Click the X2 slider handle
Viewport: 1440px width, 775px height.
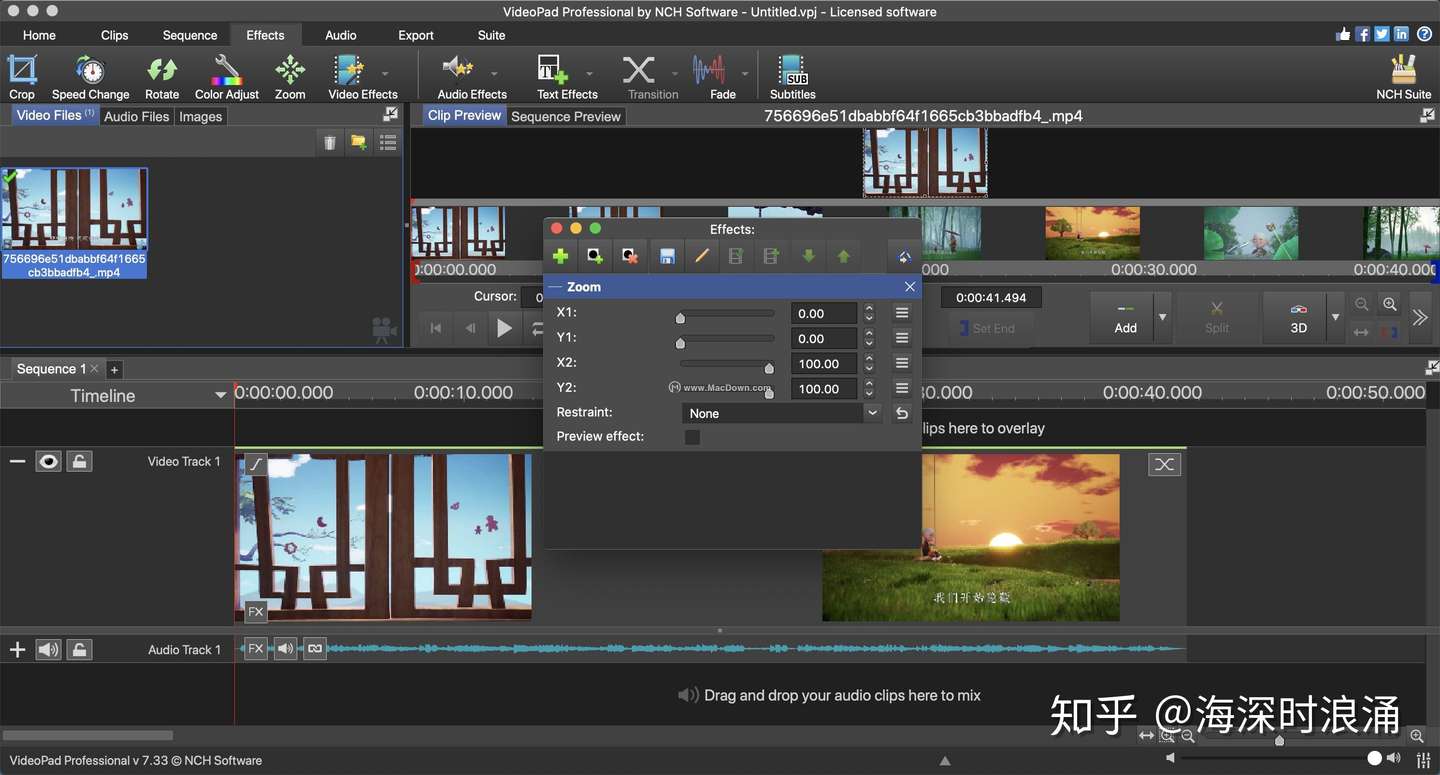coord(769,368)
